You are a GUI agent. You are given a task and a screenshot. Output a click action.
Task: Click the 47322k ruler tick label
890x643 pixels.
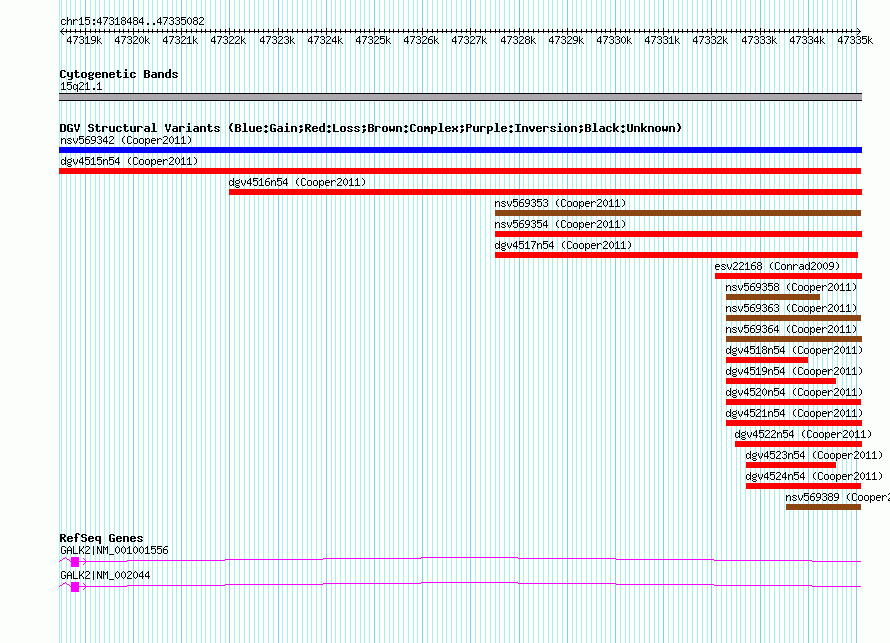click(x=228, y=40)
